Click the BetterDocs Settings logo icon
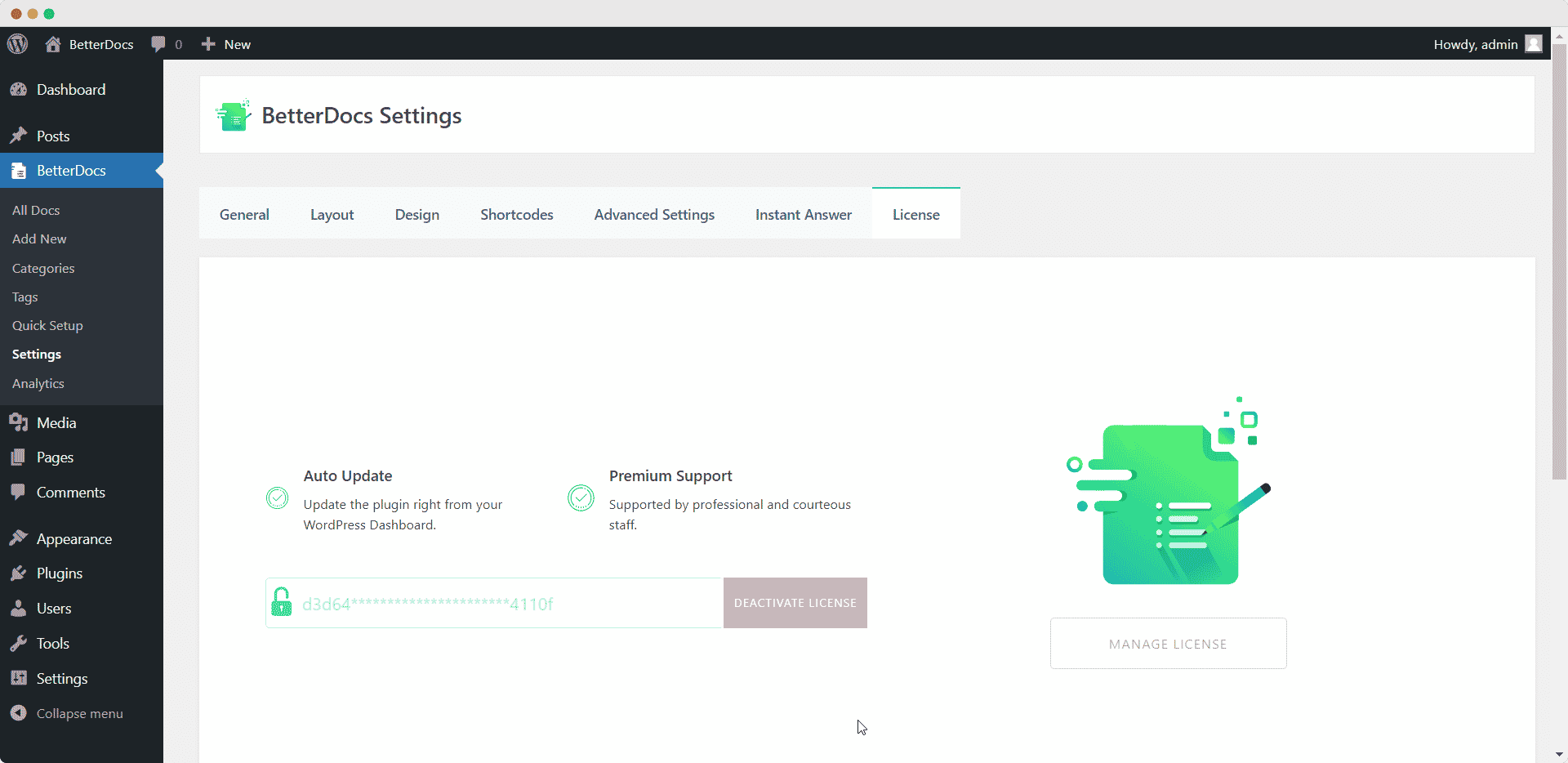The image size is (1568, 763). (x=234, y=115)
